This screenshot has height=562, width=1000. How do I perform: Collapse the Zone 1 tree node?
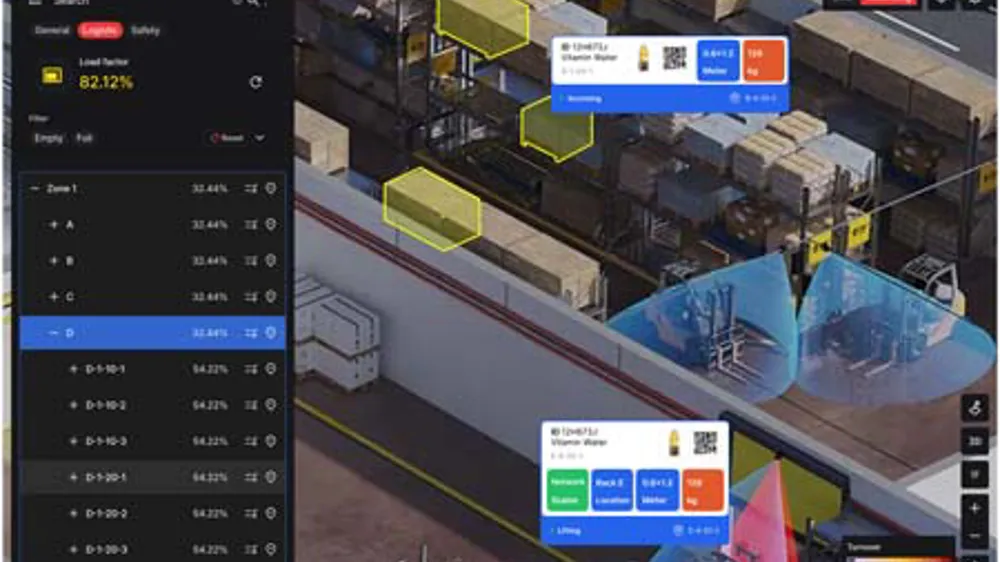[36, 188]
